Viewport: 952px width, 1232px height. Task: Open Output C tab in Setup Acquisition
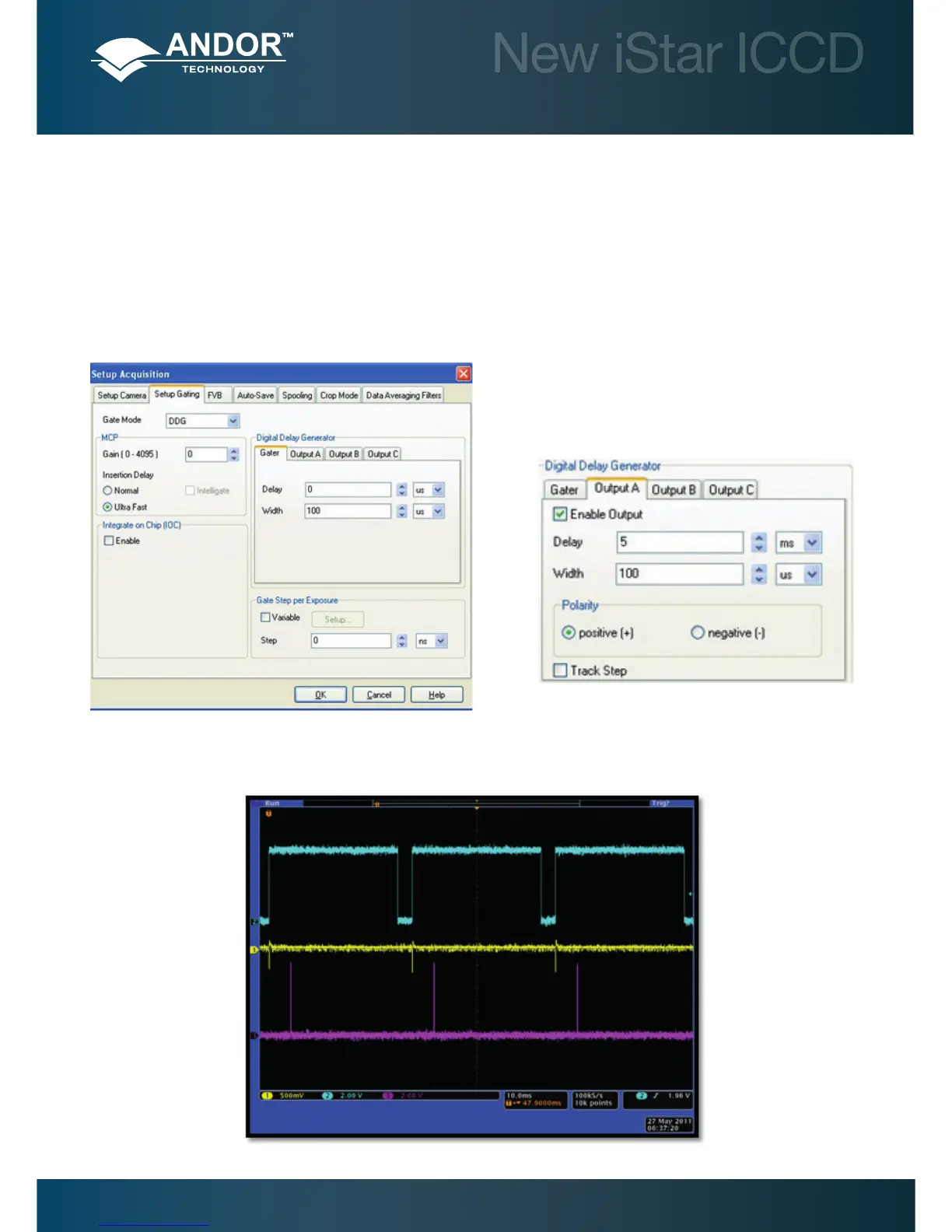point(382,454)
